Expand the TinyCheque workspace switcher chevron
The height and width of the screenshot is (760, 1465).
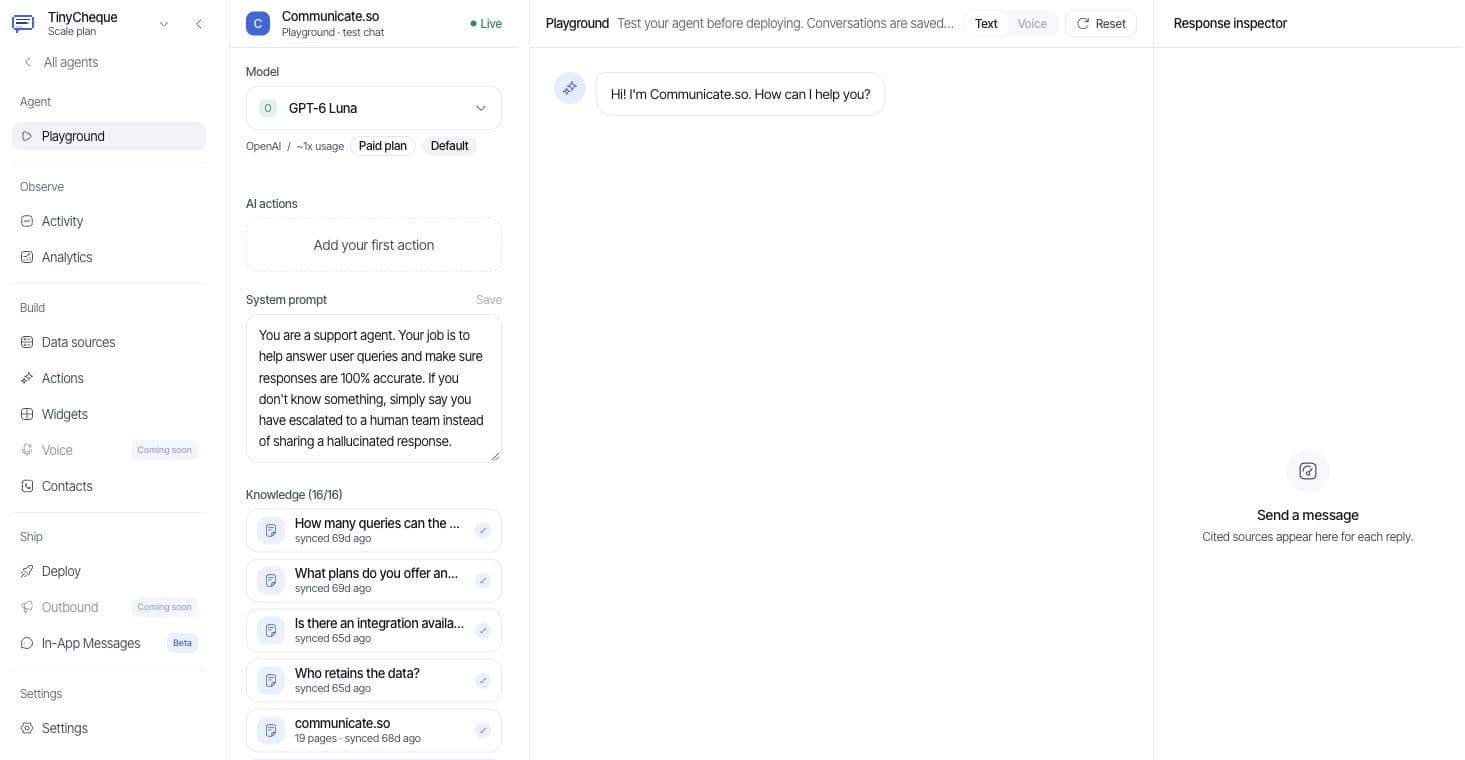click(164, 24)
